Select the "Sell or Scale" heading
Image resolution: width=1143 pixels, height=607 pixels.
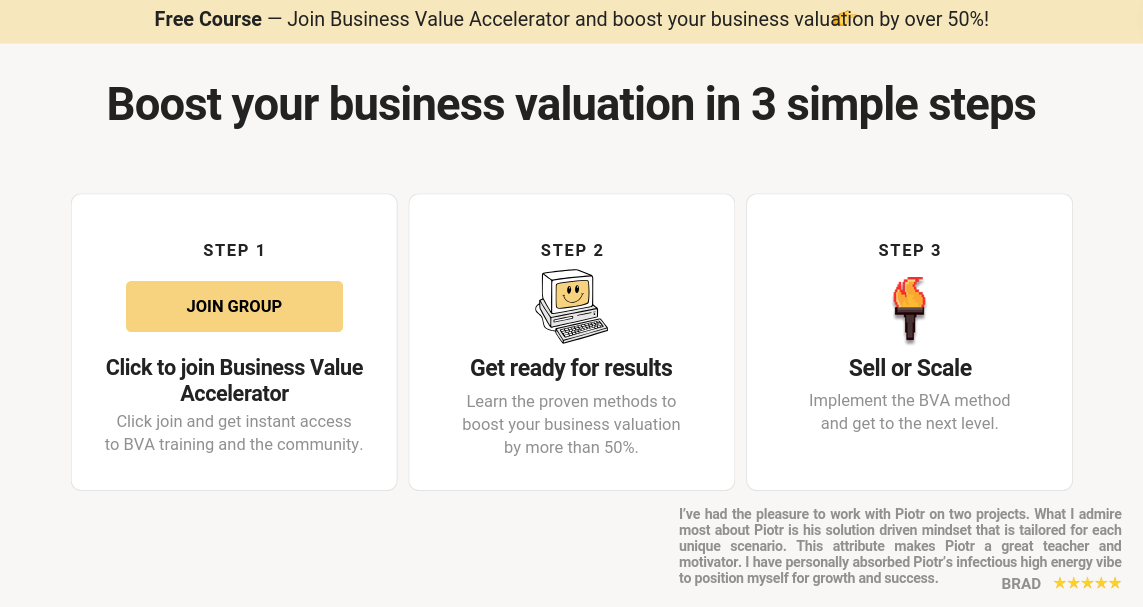(x=910, y=368)
